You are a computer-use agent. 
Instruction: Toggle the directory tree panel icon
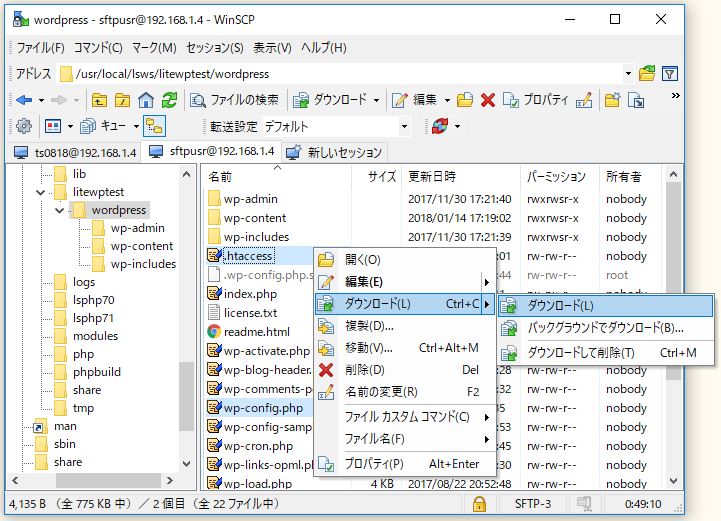pos(154,126)
